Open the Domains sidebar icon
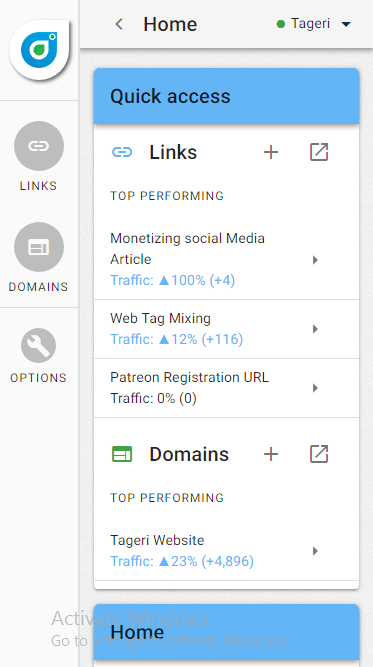 point(39,247)
